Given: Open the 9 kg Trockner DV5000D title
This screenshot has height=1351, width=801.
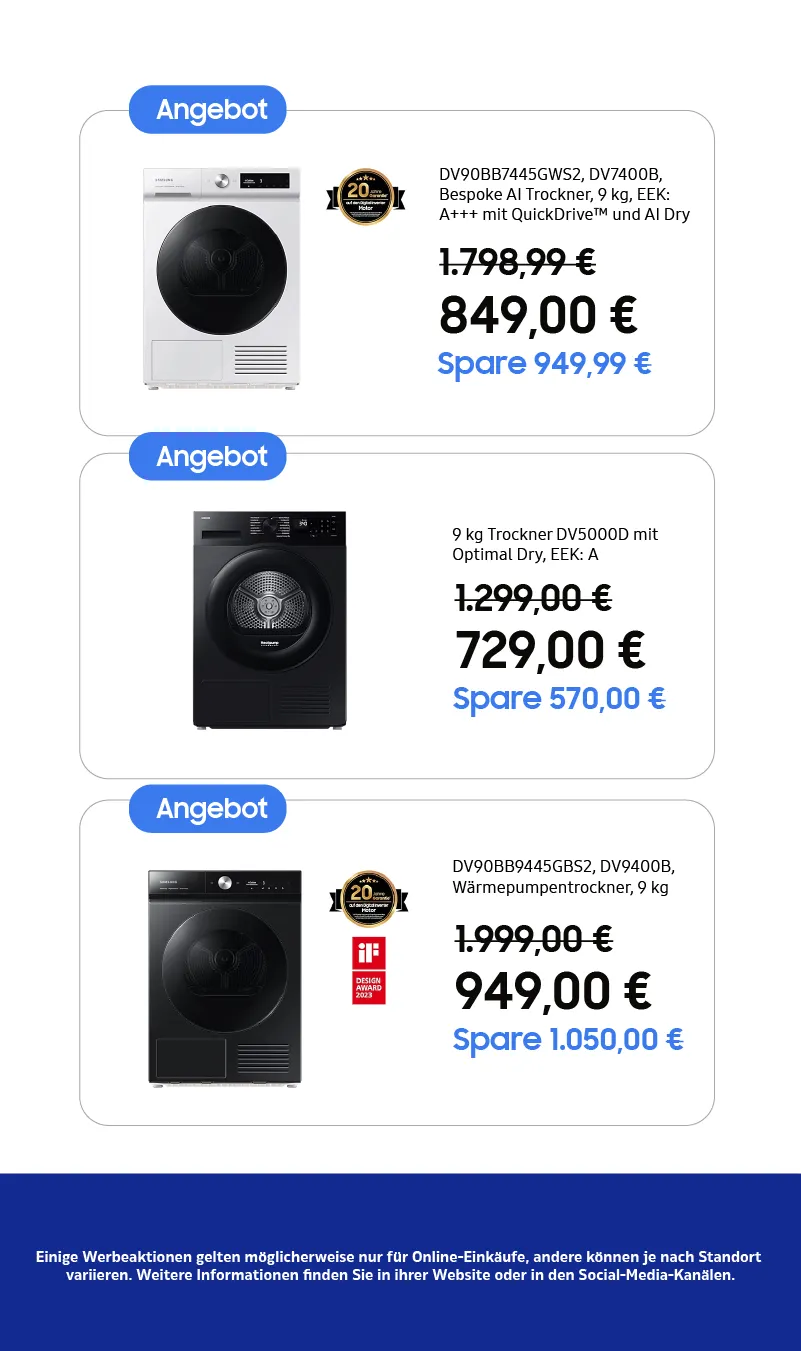Looking at the screenshot, I should coord(555,544).
